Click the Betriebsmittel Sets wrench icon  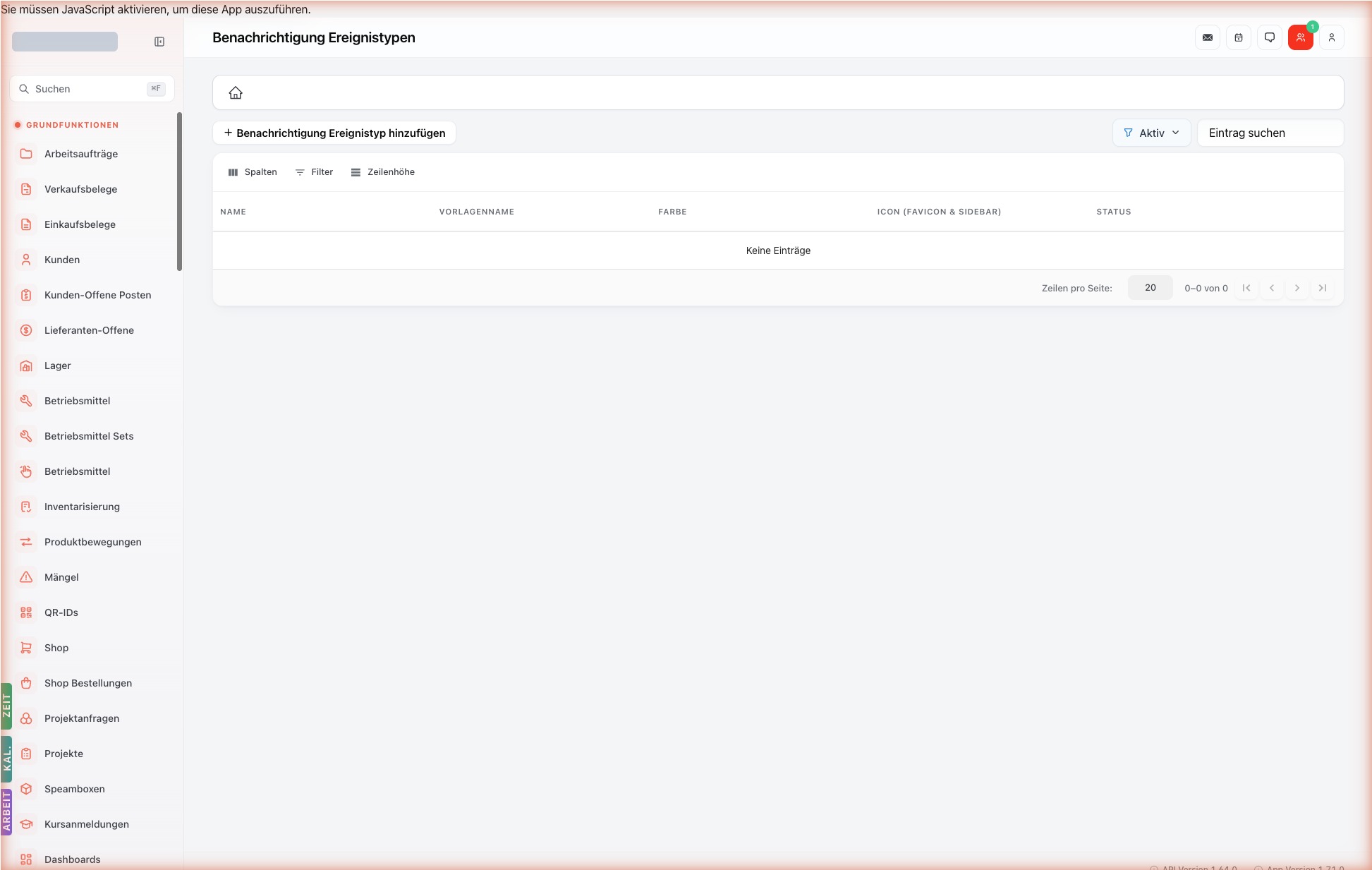(26, 436)
